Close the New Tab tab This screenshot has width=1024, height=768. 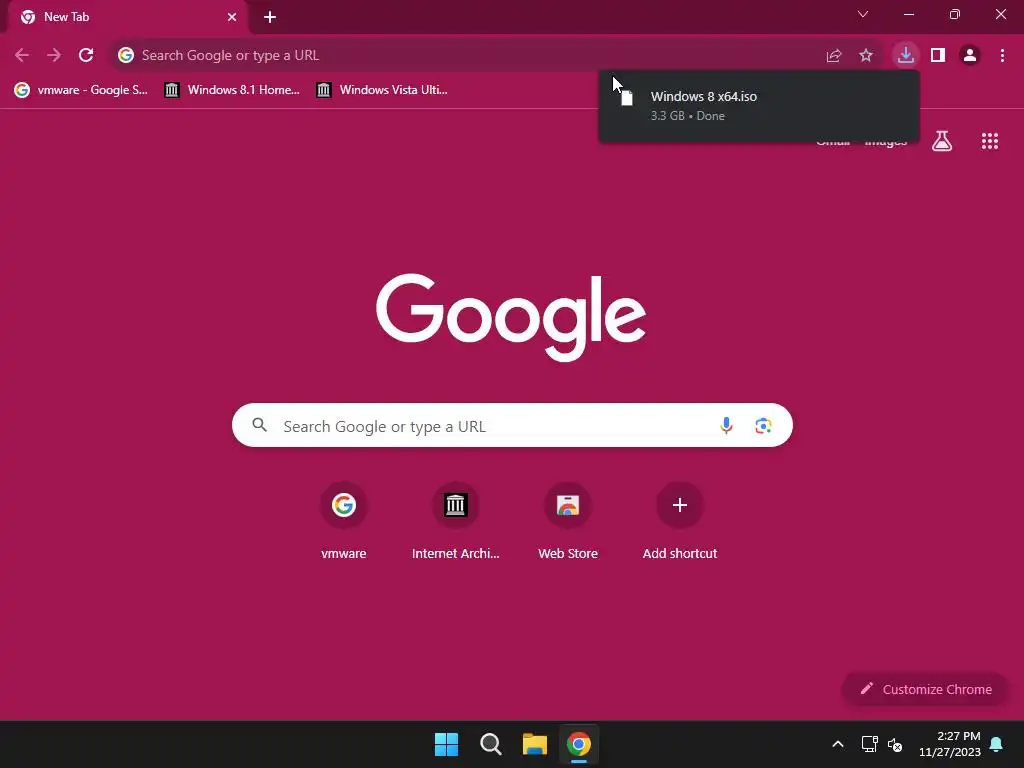pos(232,17)
